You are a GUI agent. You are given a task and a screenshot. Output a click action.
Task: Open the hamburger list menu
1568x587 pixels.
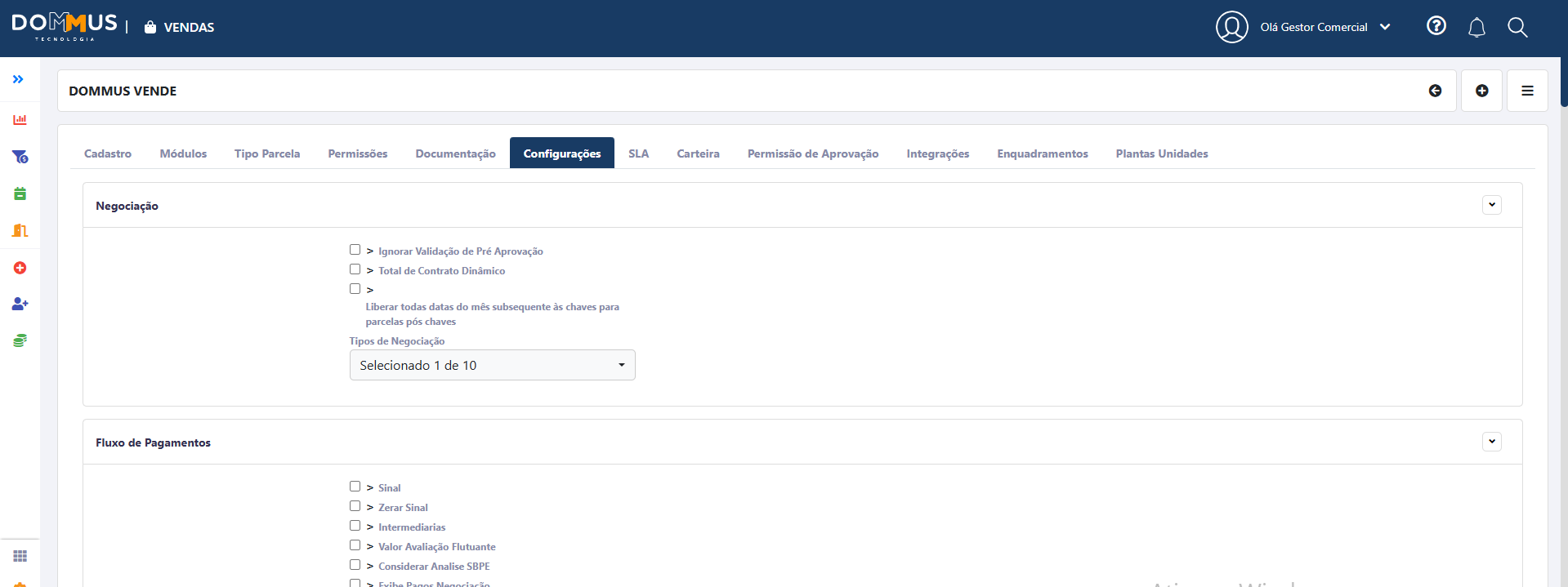[1527, 91]
